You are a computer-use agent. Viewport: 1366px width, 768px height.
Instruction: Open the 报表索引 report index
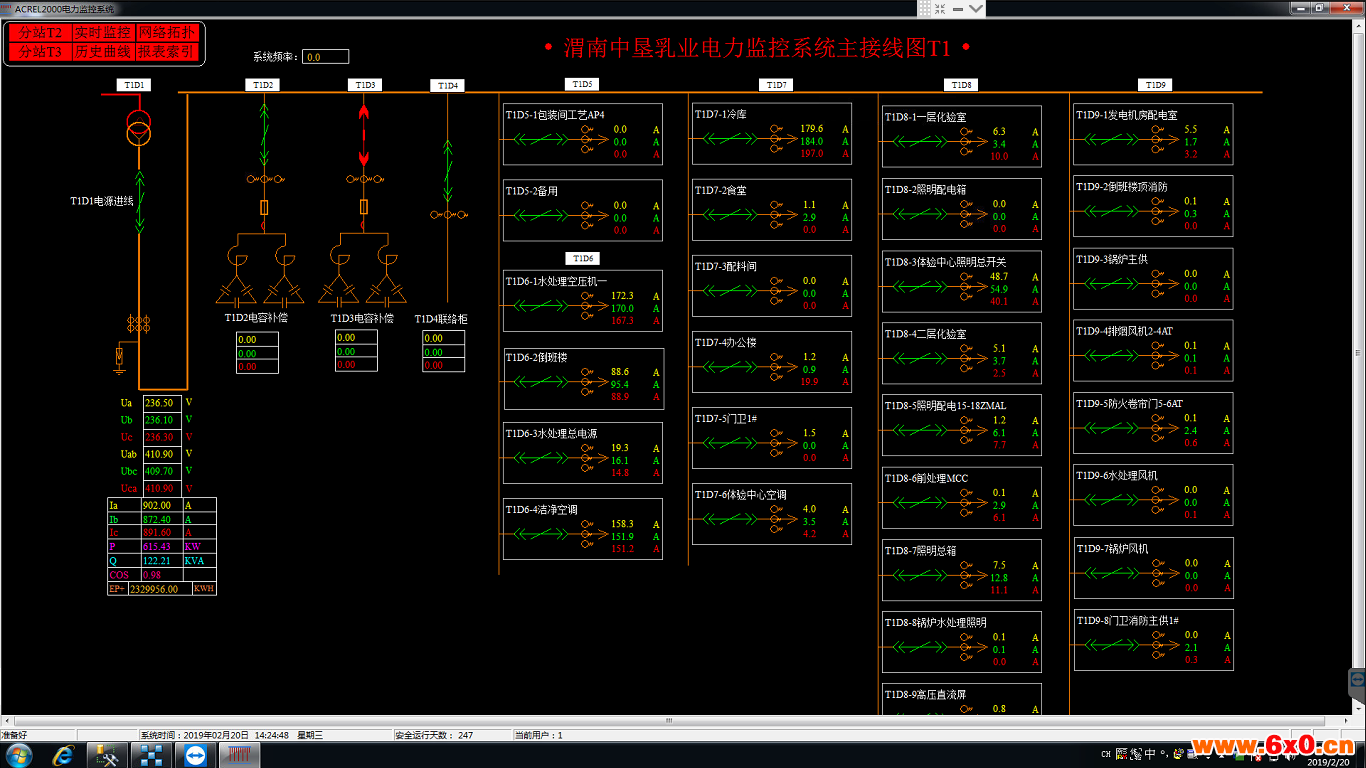coord(166,52)
